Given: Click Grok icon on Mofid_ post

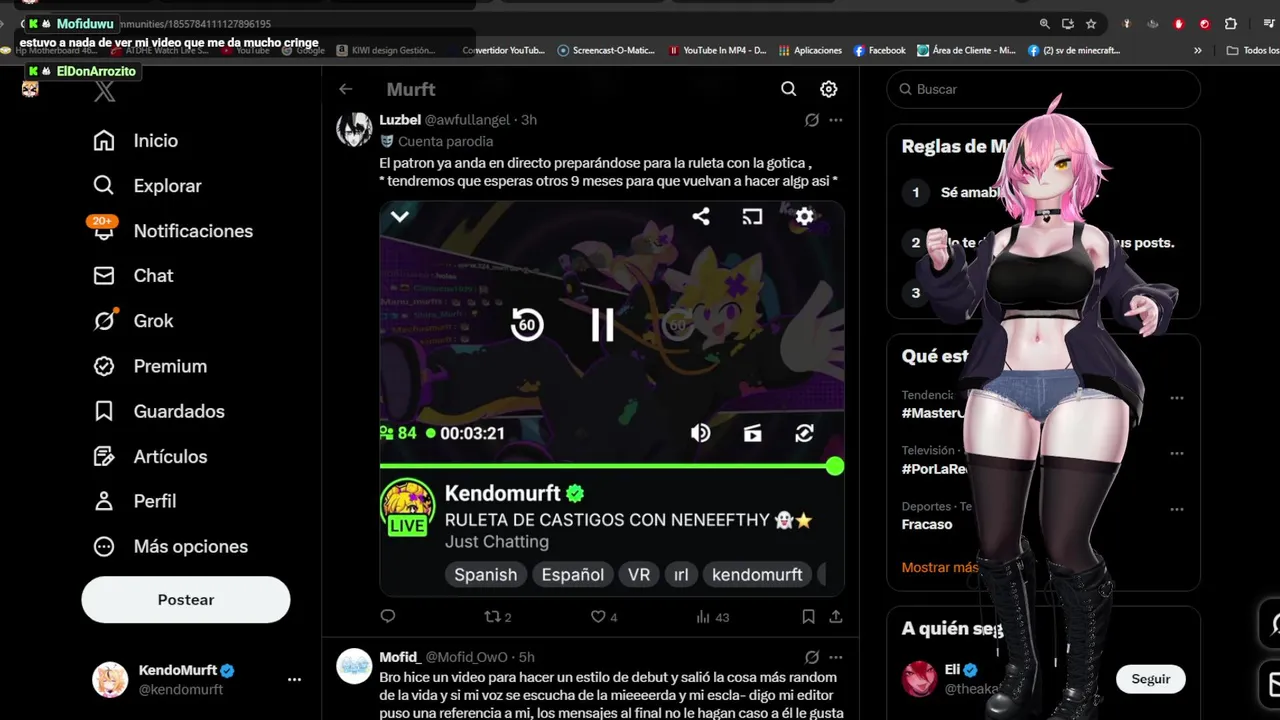Looking at the screenshot, I should tap(812, 657).
